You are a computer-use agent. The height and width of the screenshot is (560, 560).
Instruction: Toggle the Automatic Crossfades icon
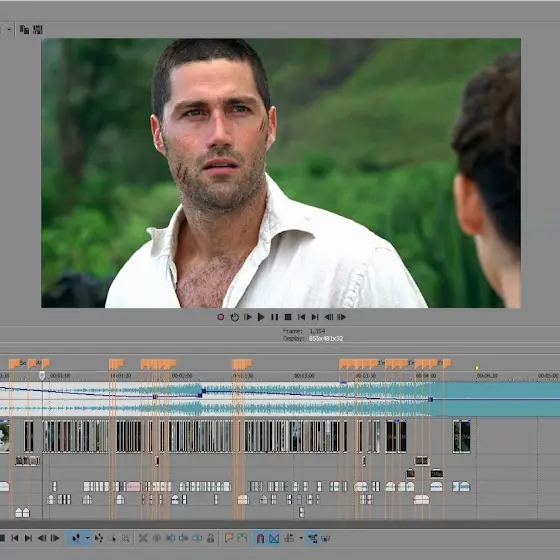tap(274, 538)
